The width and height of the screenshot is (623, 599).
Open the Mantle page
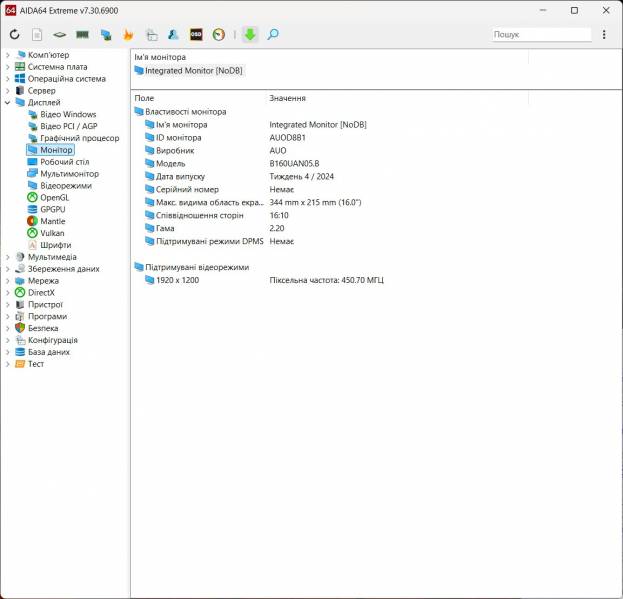click(46, 221)
